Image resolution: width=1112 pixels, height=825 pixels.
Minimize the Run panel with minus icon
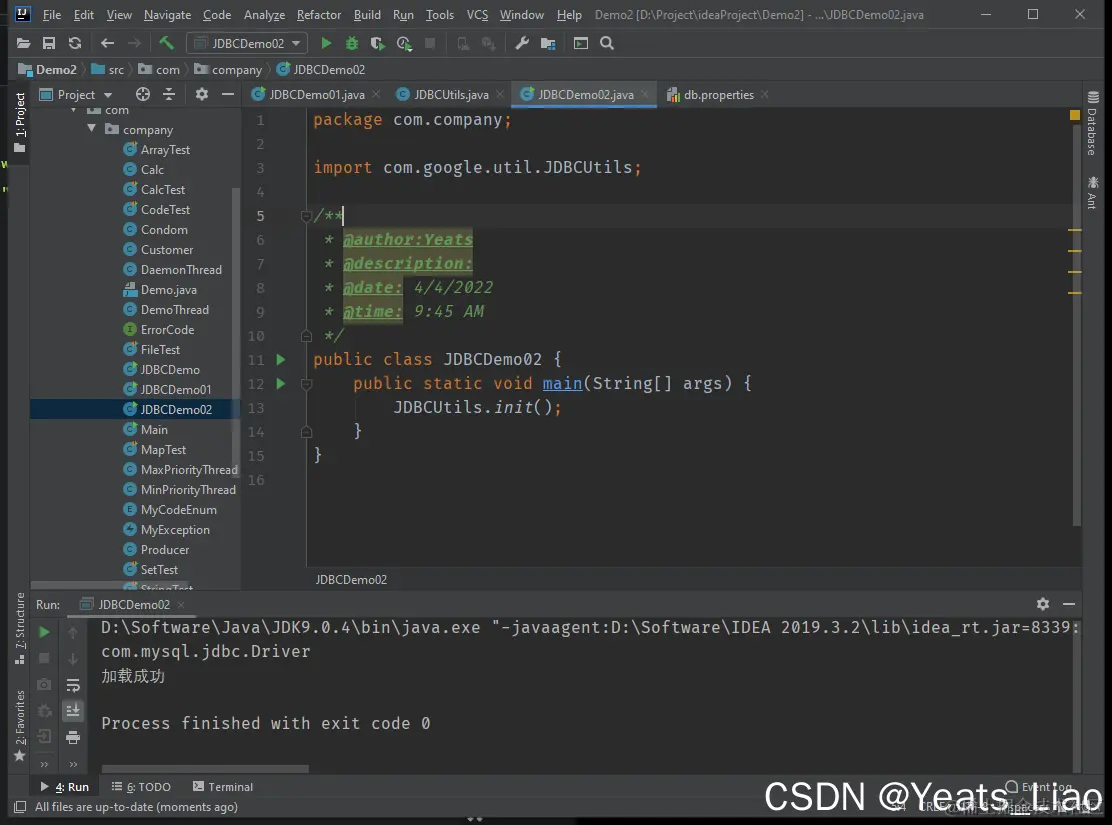pos(1069,604)
